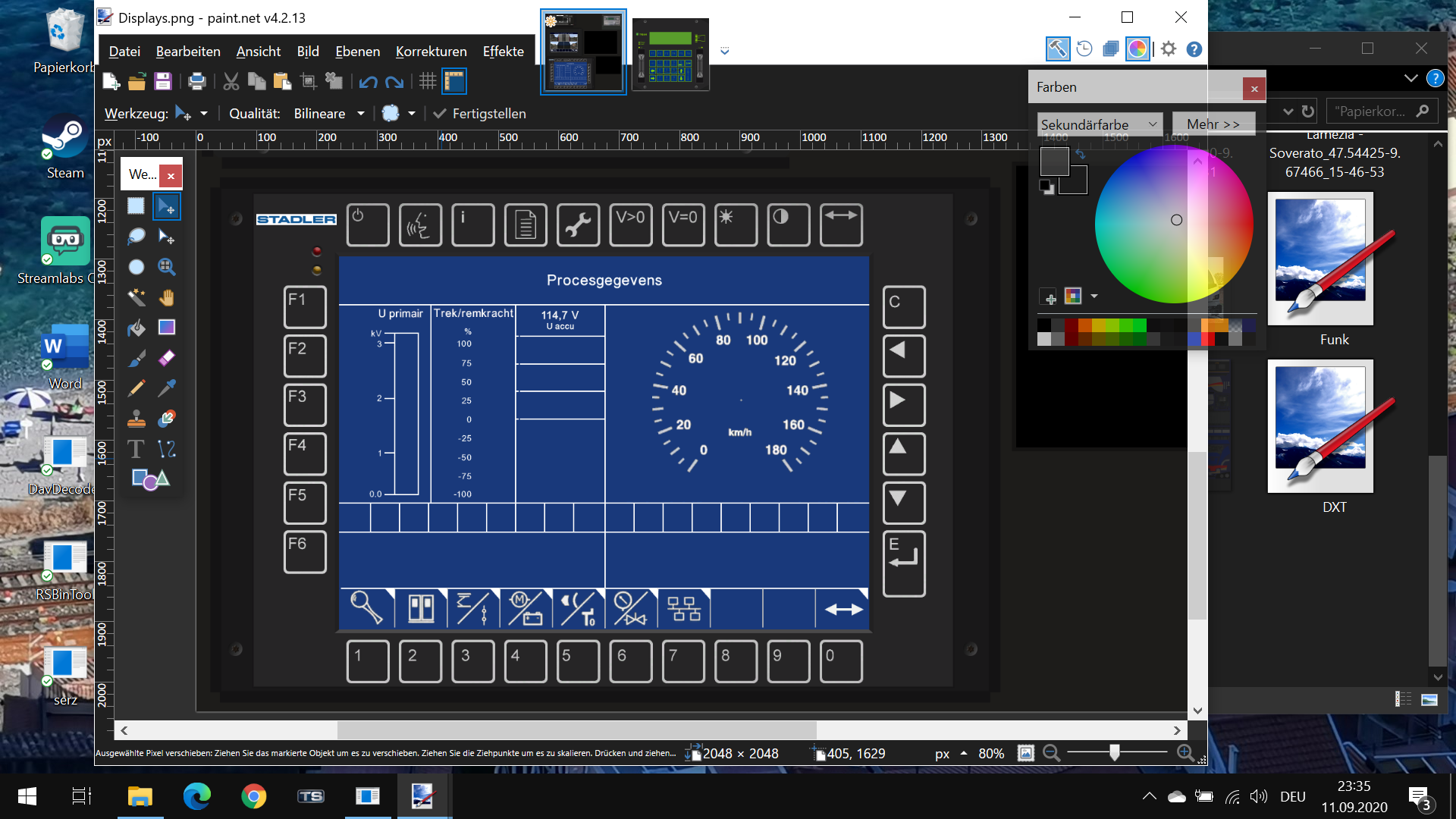Activate the Lasso Select tool
This screenshot has height=819, width=1456.
click(x=136, y=236)
